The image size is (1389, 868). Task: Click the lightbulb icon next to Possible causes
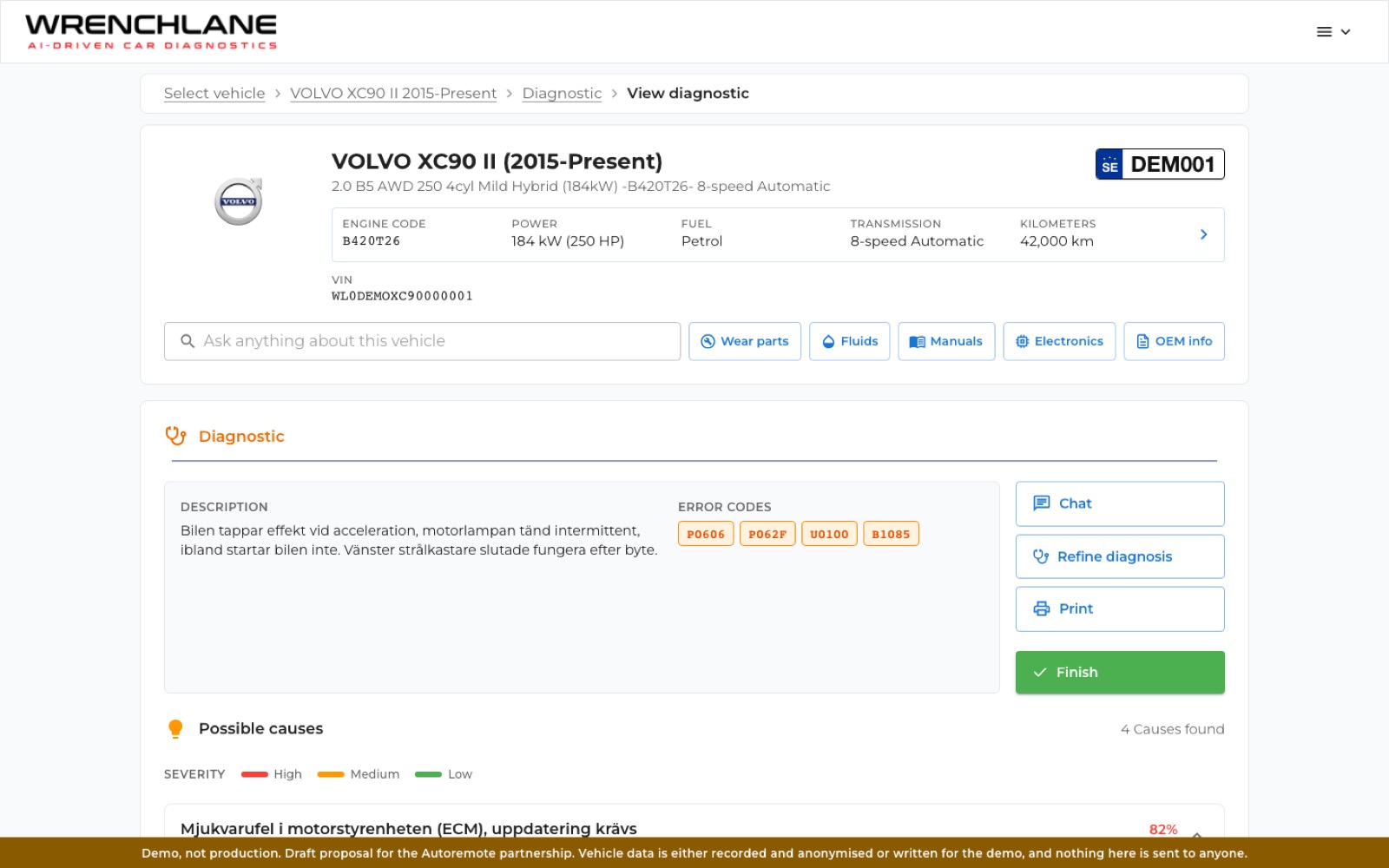click(175, 729)
